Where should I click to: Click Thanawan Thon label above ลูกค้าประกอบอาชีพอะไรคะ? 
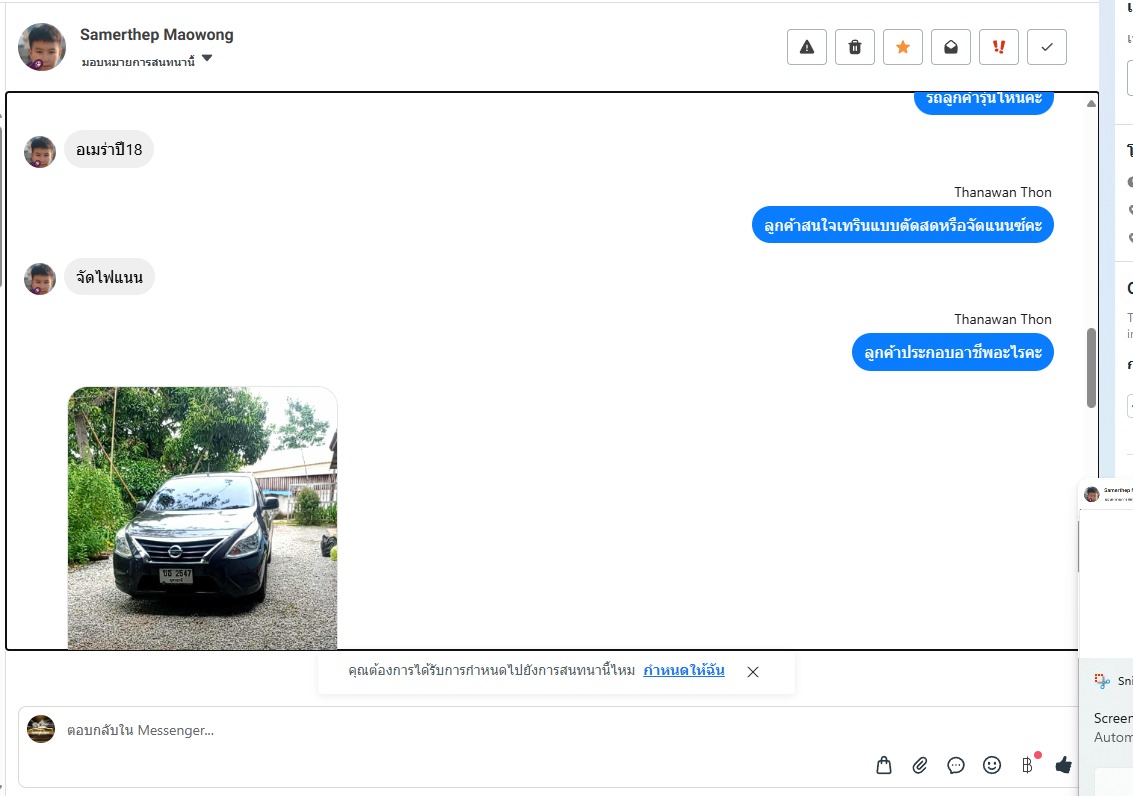tap(1003, 319)
